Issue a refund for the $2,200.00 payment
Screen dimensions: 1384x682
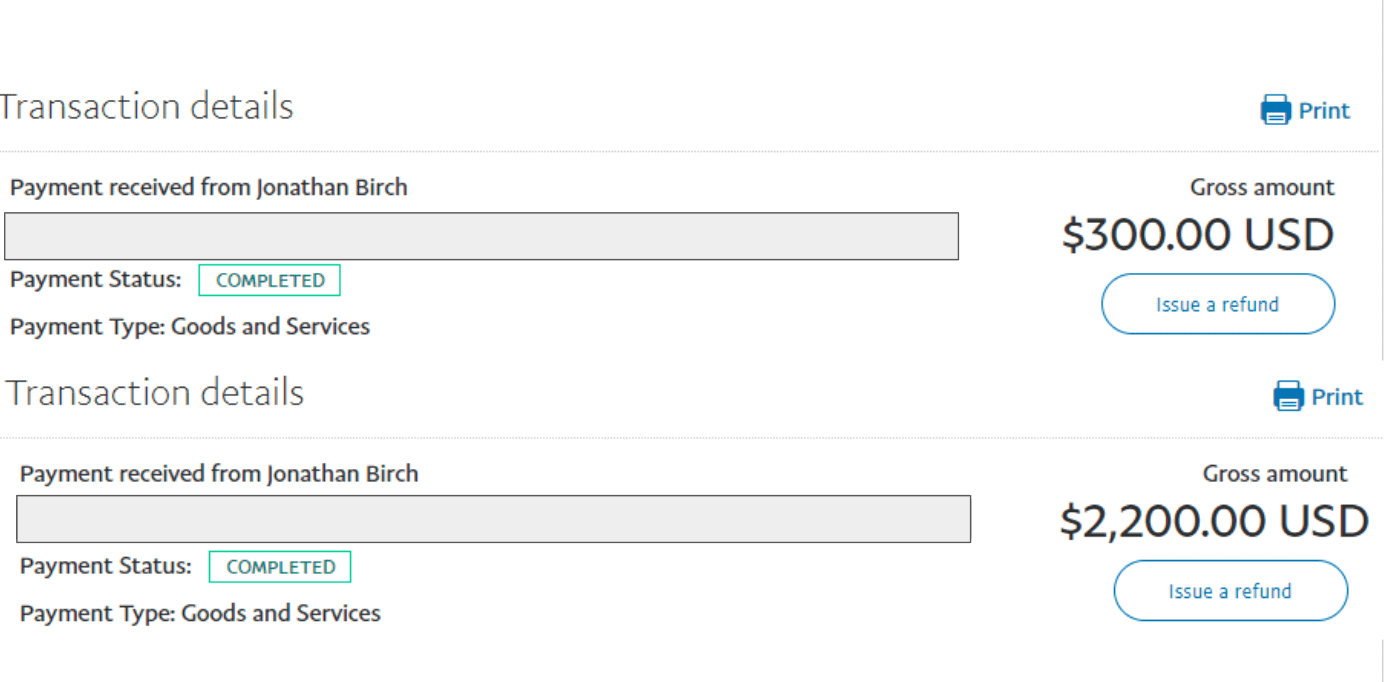click(1230, 591)
